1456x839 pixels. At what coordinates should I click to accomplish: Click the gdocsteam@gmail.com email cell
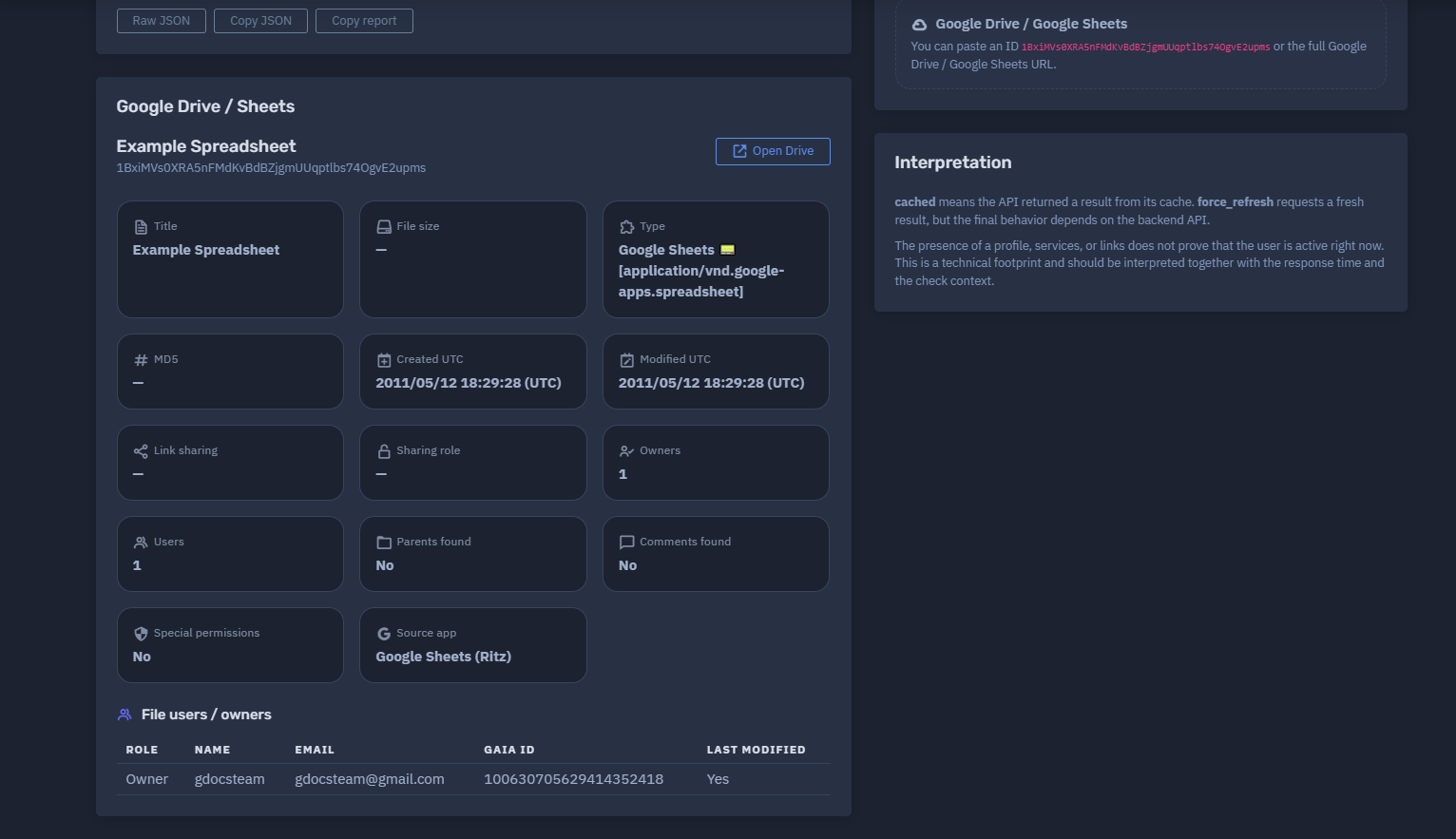coord(370,779)
